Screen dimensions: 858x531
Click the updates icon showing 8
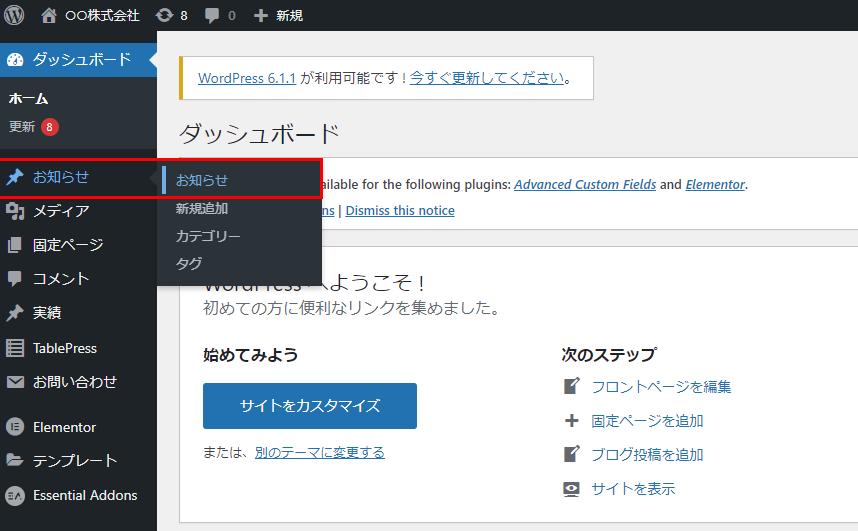pyautogui.click(x=165, y=15)
